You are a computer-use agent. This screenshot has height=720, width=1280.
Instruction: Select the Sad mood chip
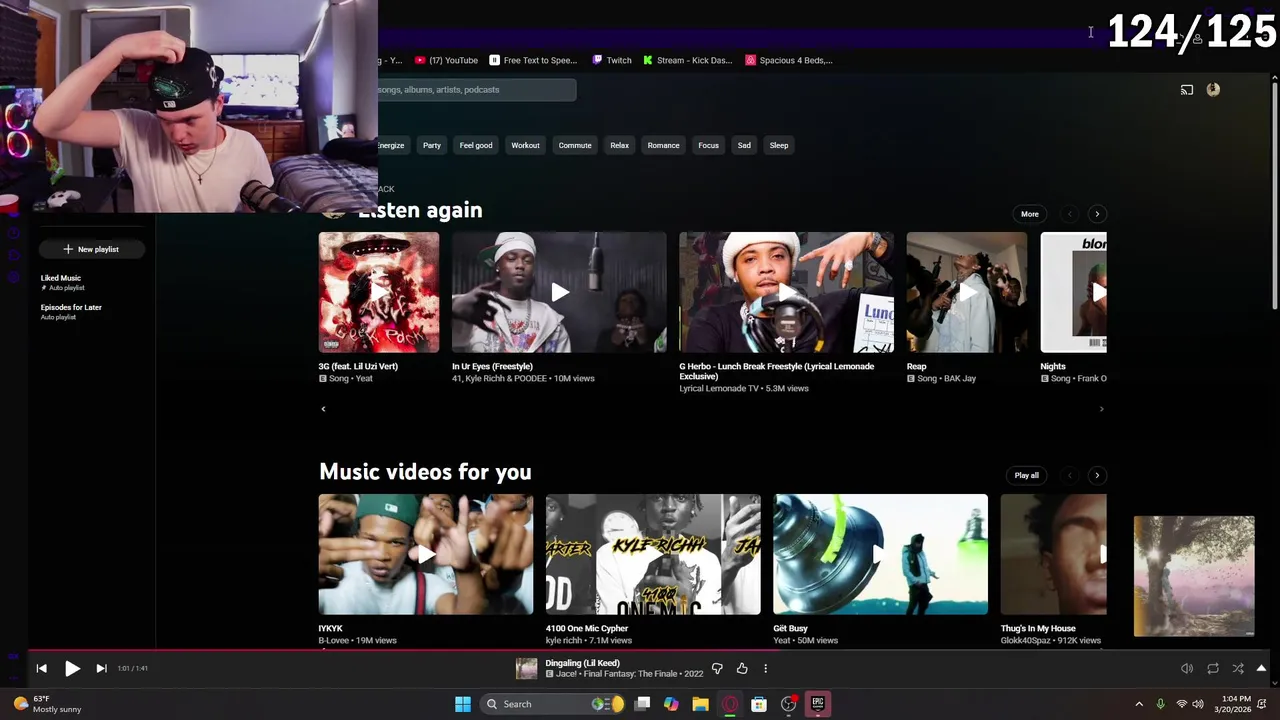tap(744, 145)
